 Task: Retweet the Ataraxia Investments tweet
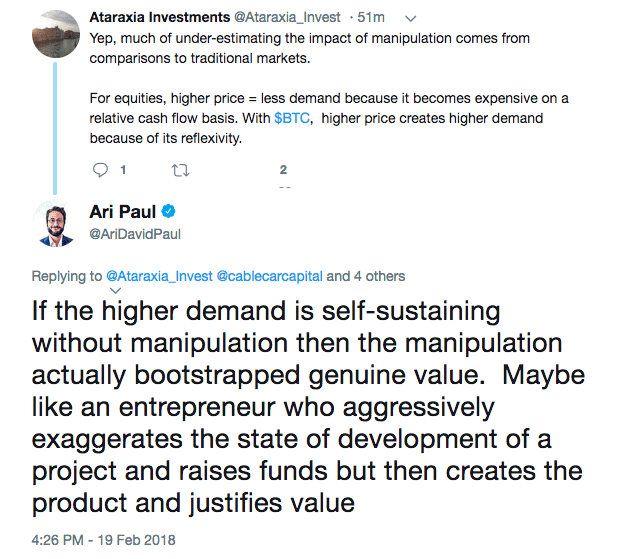tap(180, 170)
